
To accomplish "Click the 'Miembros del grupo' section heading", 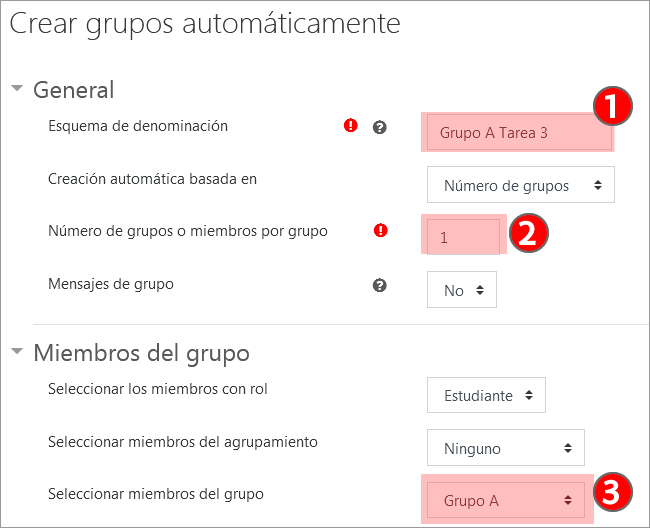I will pyautogui.click(x=141, y=353).
